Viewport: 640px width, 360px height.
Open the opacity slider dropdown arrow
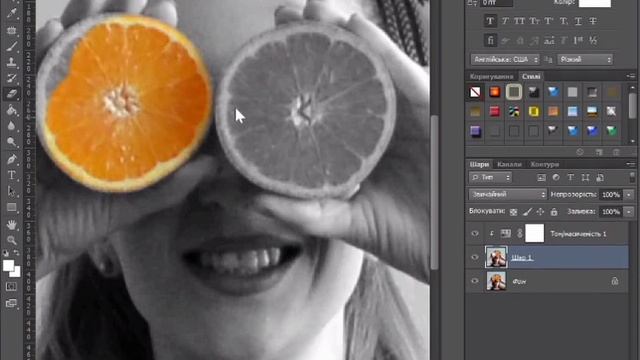[x=629, y=195]
